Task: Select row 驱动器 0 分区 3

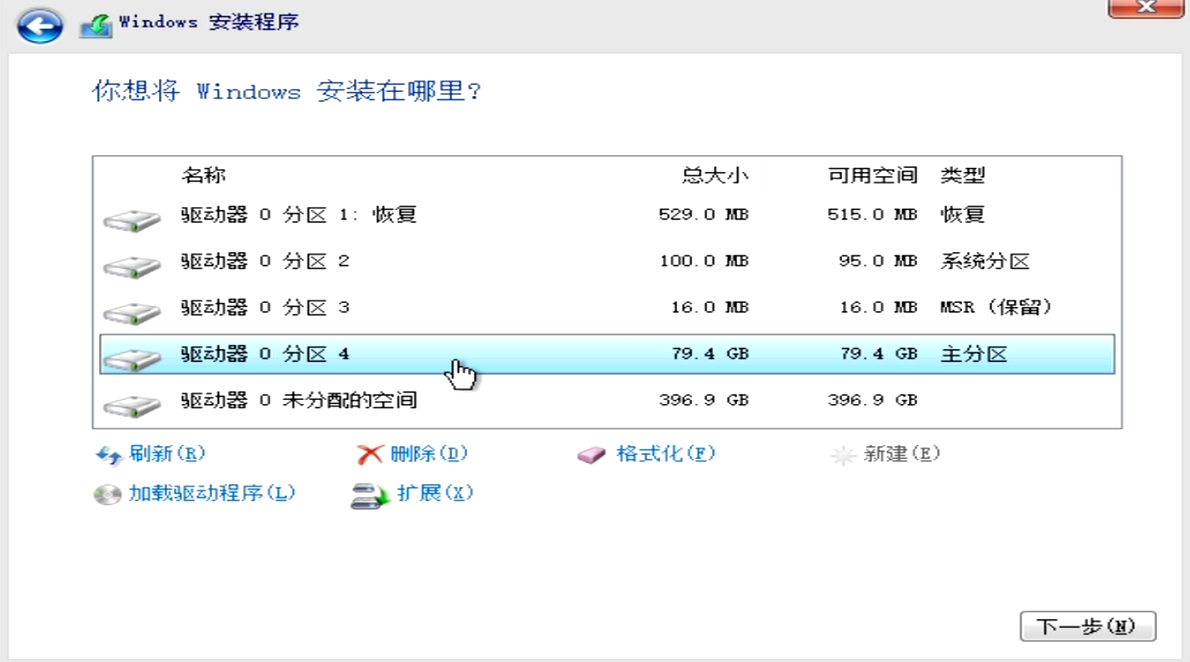Action: pyautogui.click(x=607, y=307)
